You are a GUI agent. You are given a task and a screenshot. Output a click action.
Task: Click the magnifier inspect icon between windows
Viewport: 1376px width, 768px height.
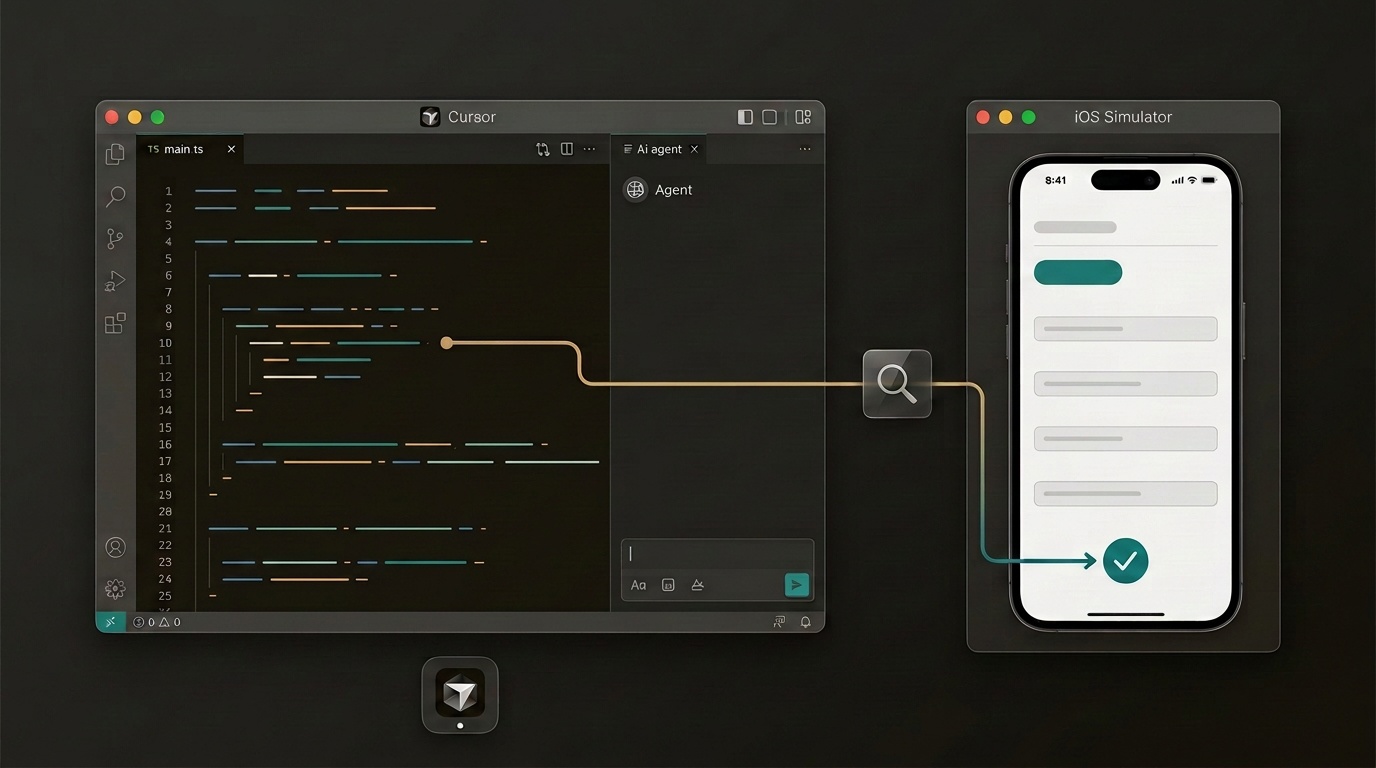click(897, 383)
